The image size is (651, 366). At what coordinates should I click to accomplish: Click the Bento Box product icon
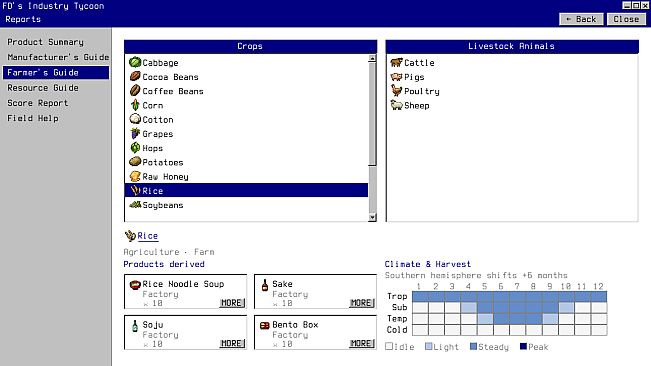click(265, 325)
